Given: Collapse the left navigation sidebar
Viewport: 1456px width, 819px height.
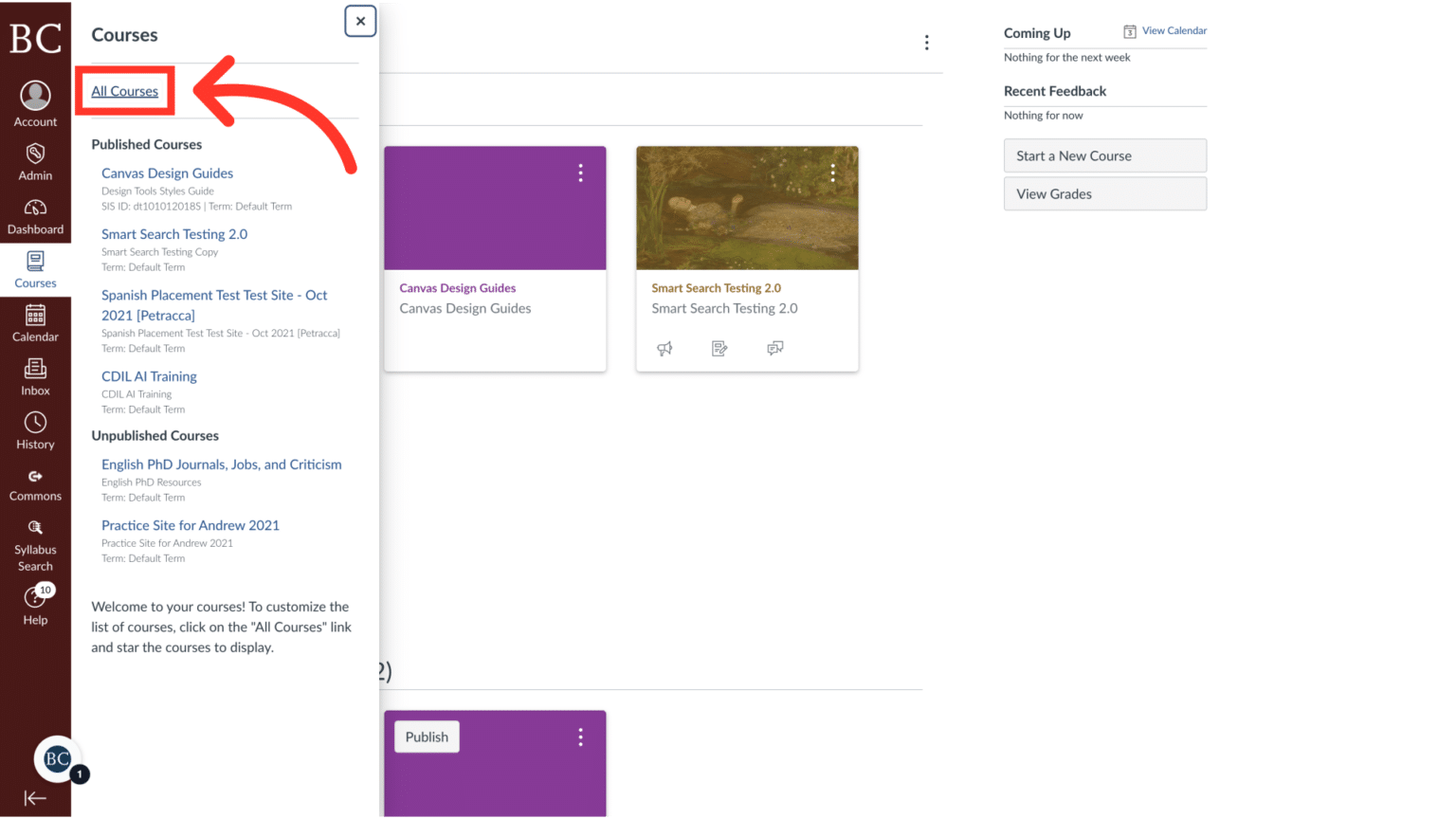Looking at the screenshot, I should [x=35, y=798].
